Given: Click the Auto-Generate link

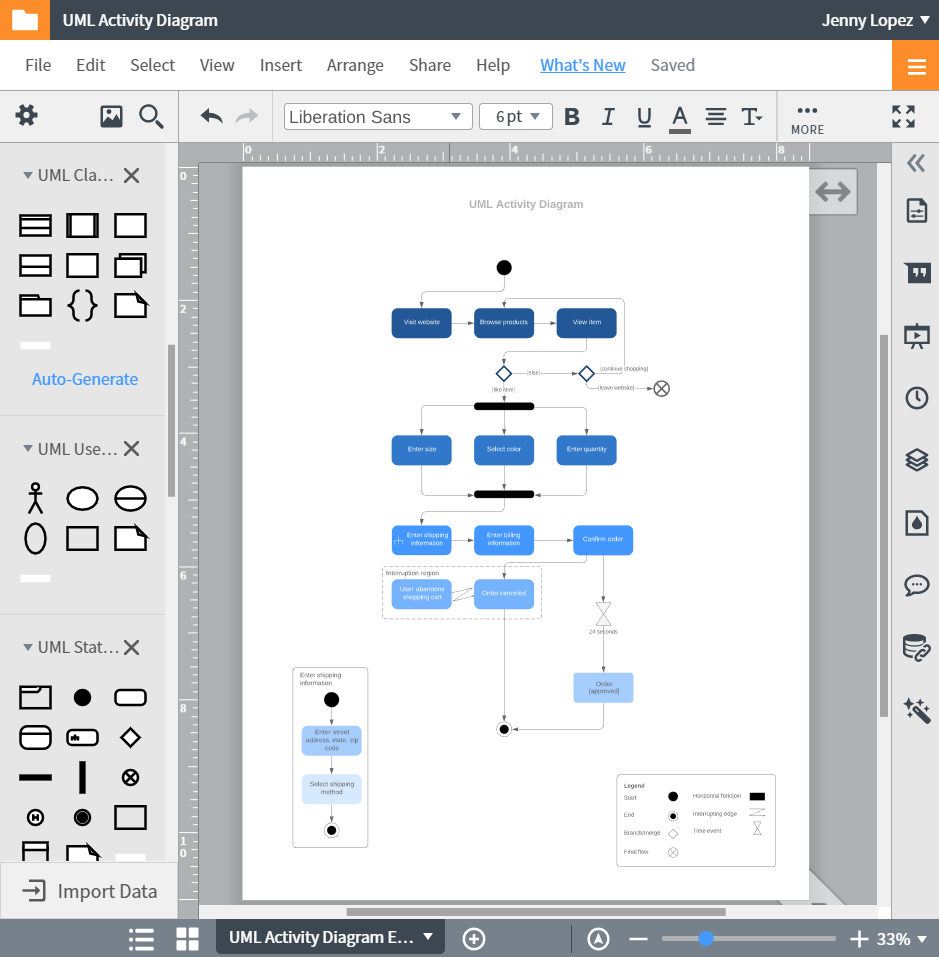Looking at the screenshot, I should tap(85, 379).
